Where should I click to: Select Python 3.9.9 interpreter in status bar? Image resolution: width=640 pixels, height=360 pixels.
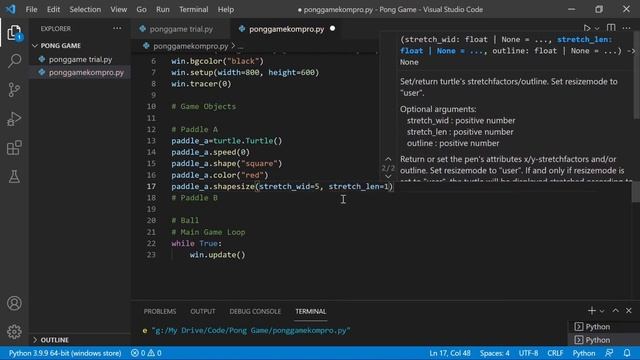(x=65, y=353)
